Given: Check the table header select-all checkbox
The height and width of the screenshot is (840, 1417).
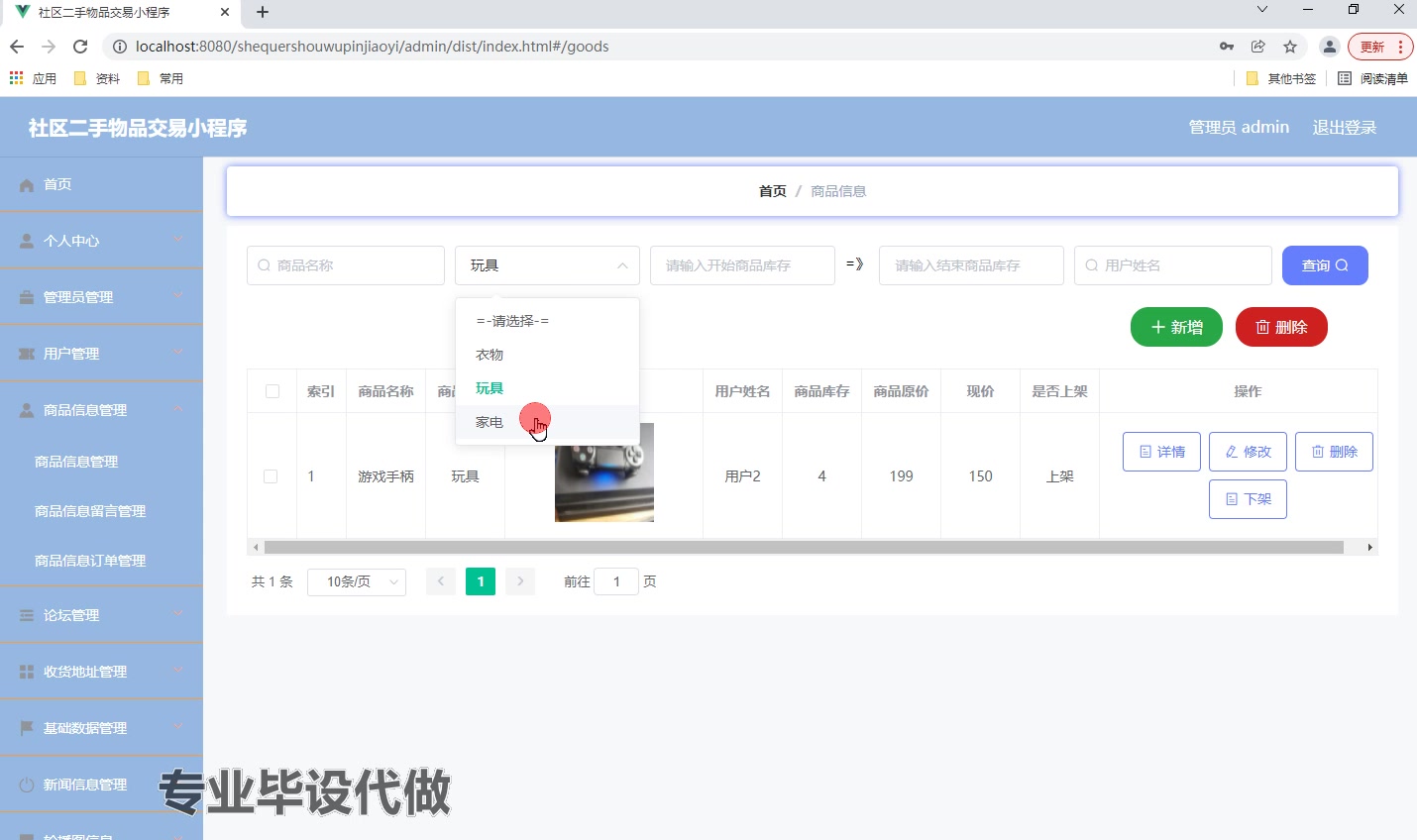Looking at the screenshot, I should click(x=272, y=390).
